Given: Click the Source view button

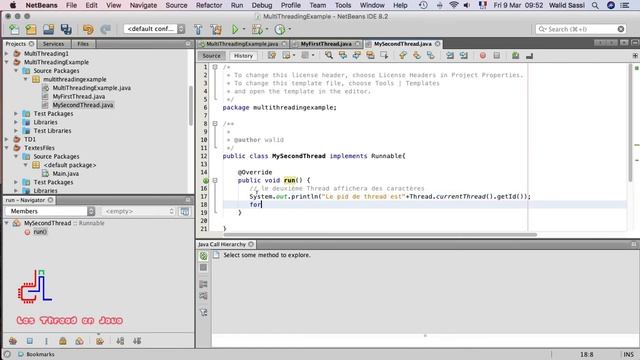Looking at the screenshot, I should tap(211, 56).
